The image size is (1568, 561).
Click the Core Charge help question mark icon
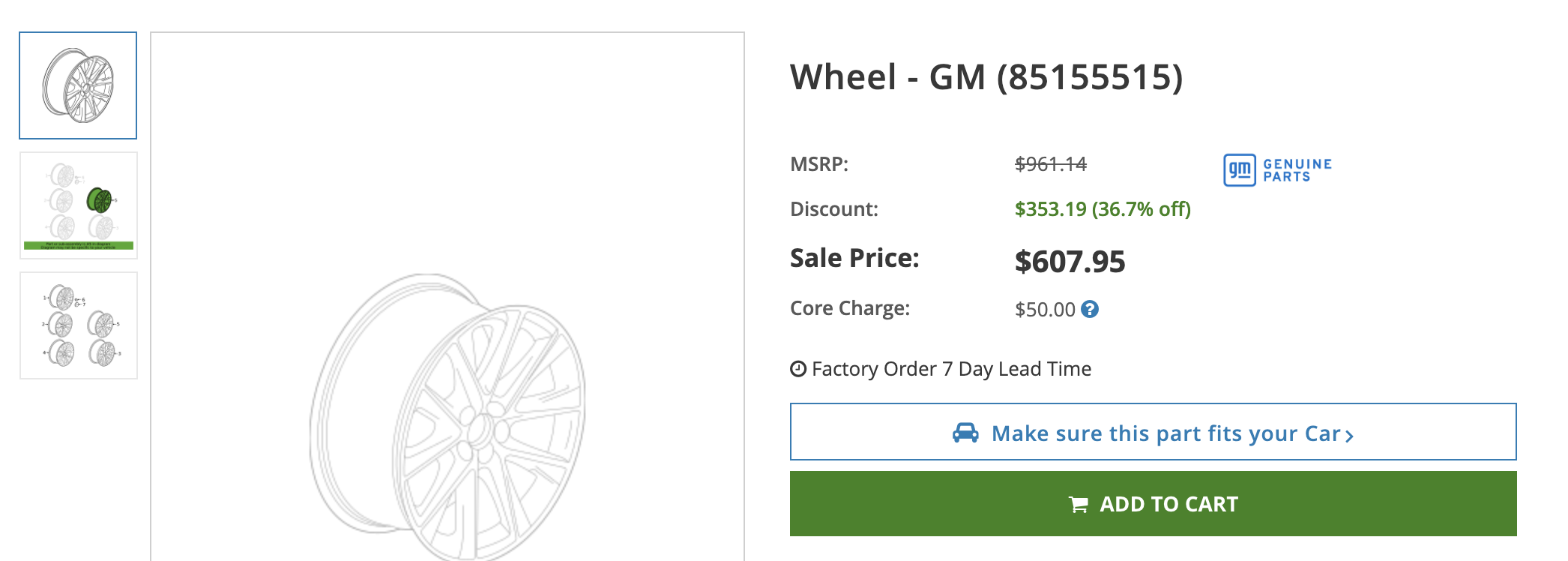pos(1090,309)
